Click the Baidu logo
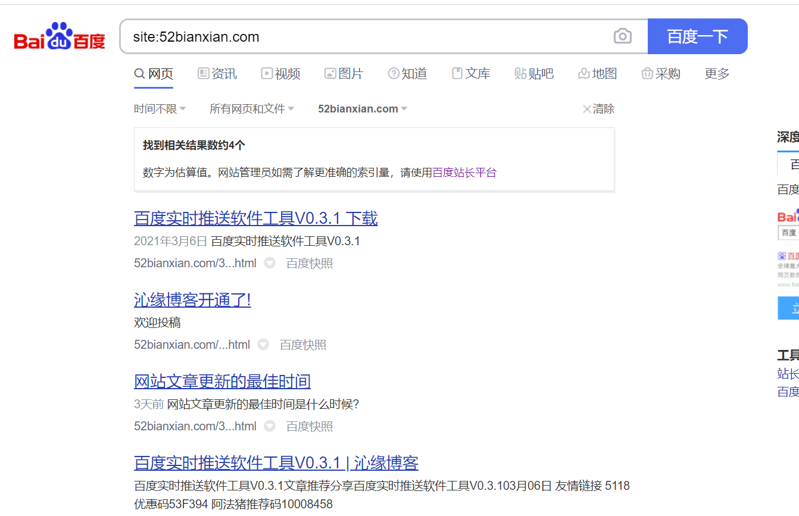Screen dimensions: 799x516 [59, 37]
